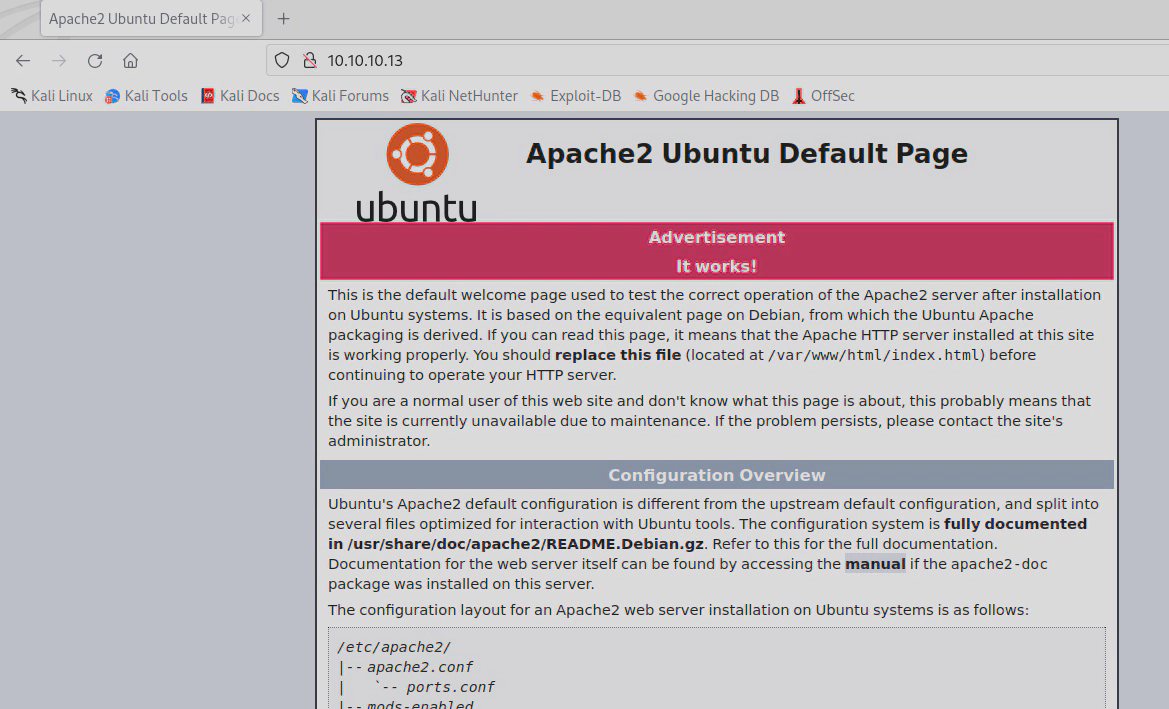
Task: Open a new tab with plus button
Action: [x=283, y=19]
